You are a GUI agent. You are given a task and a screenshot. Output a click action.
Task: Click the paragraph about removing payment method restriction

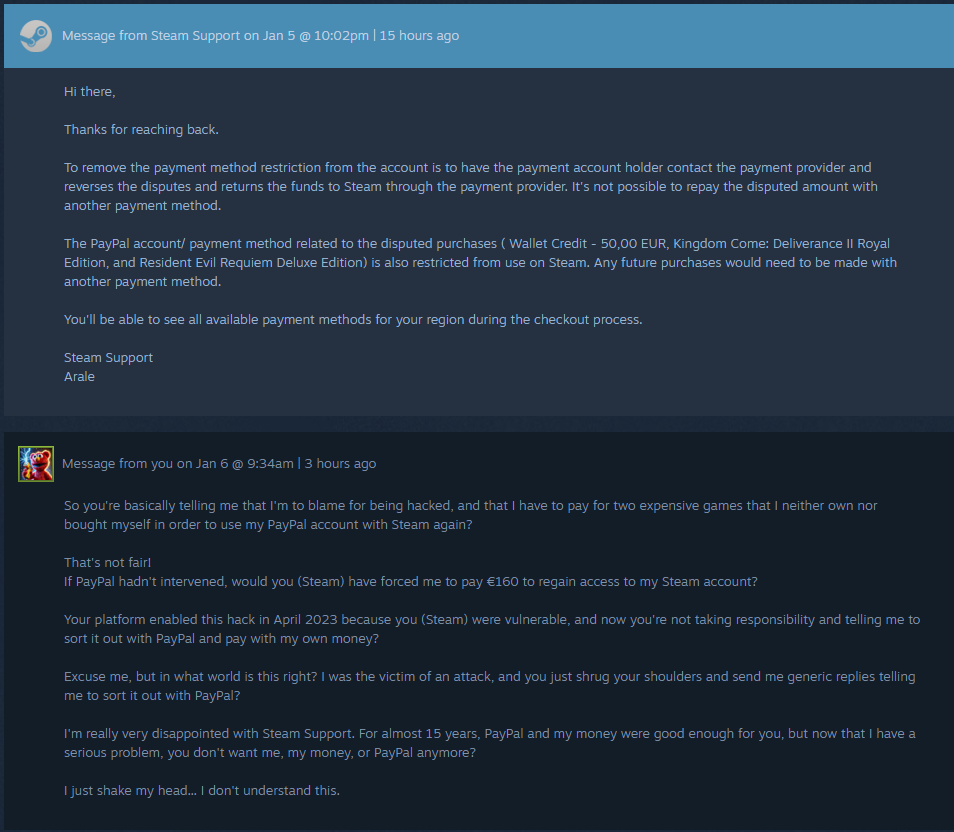click(x=471, y=186)
